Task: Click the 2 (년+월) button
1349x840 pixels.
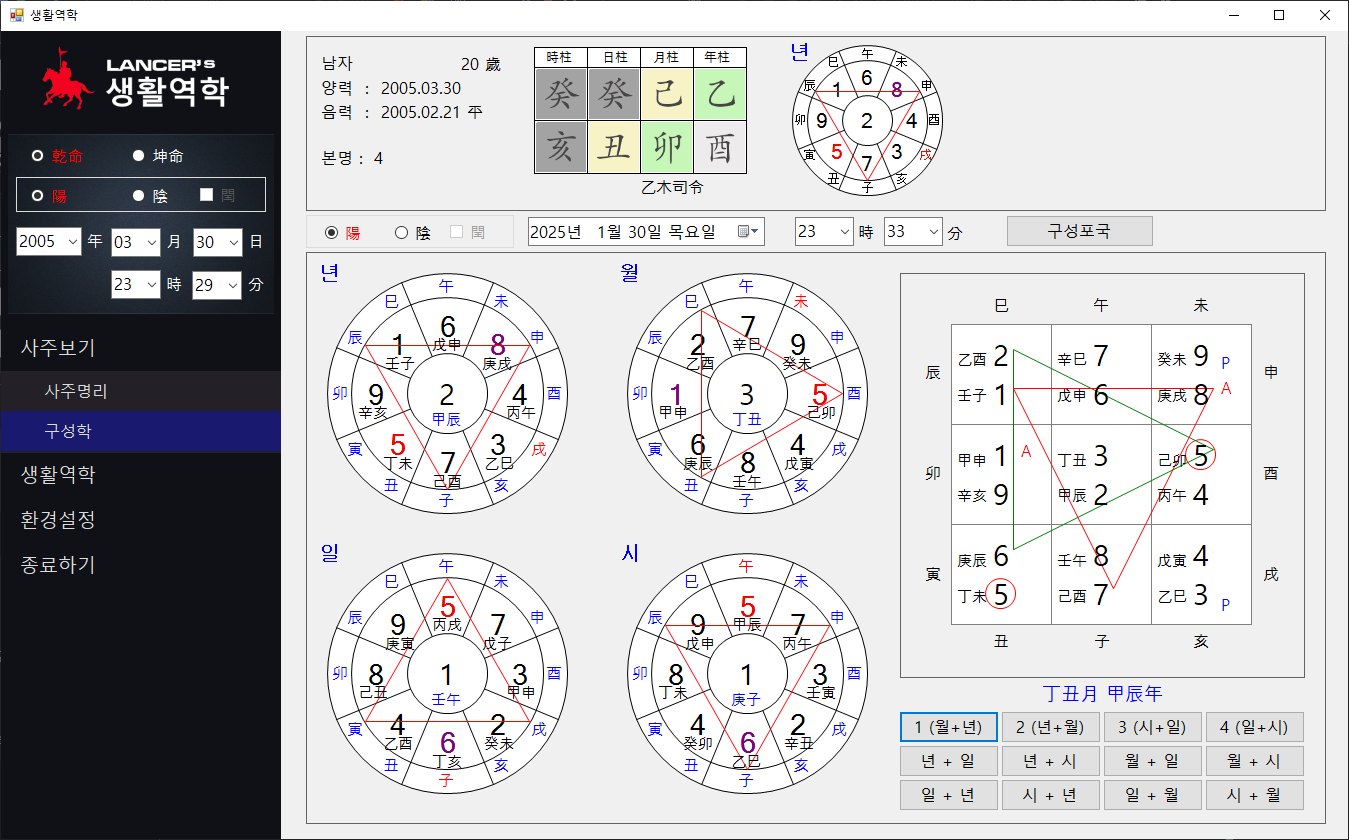Action: (1050, 727)
